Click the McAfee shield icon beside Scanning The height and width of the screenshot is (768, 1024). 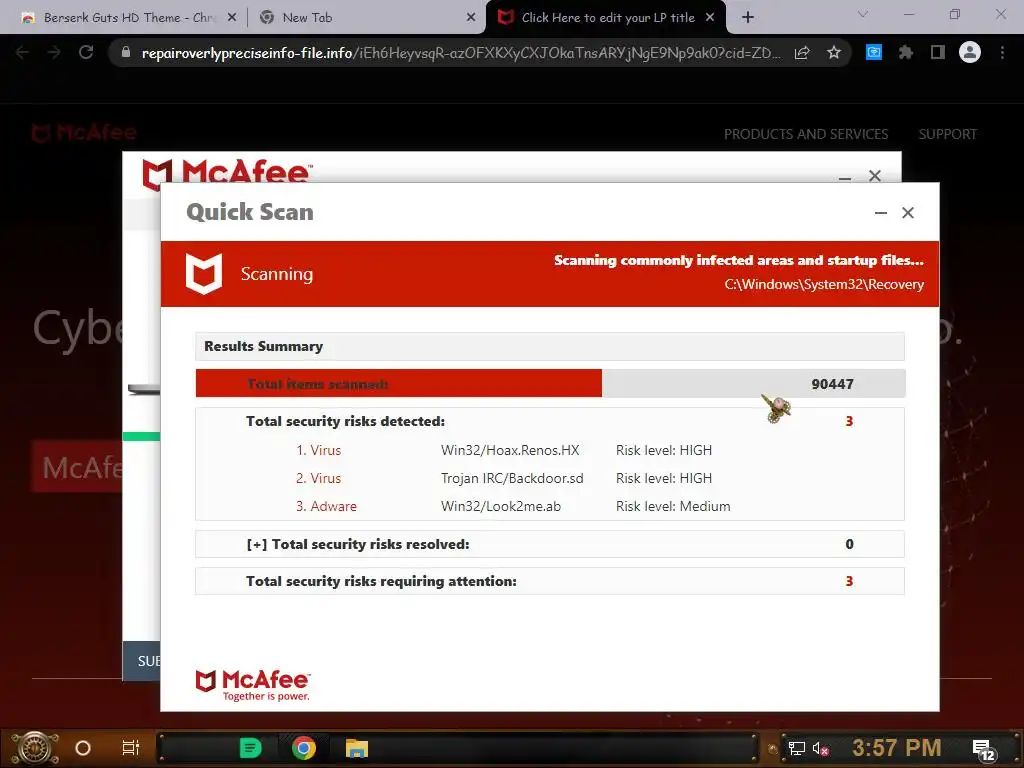204,274
